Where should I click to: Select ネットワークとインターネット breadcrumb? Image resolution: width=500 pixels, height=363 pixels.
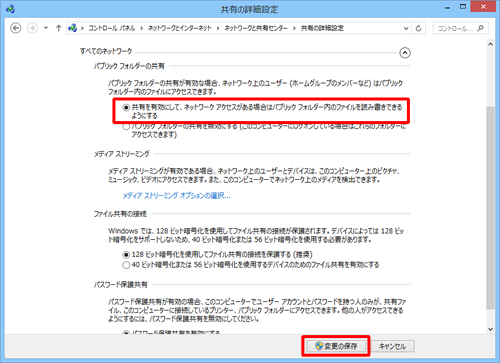click(180, 28)
